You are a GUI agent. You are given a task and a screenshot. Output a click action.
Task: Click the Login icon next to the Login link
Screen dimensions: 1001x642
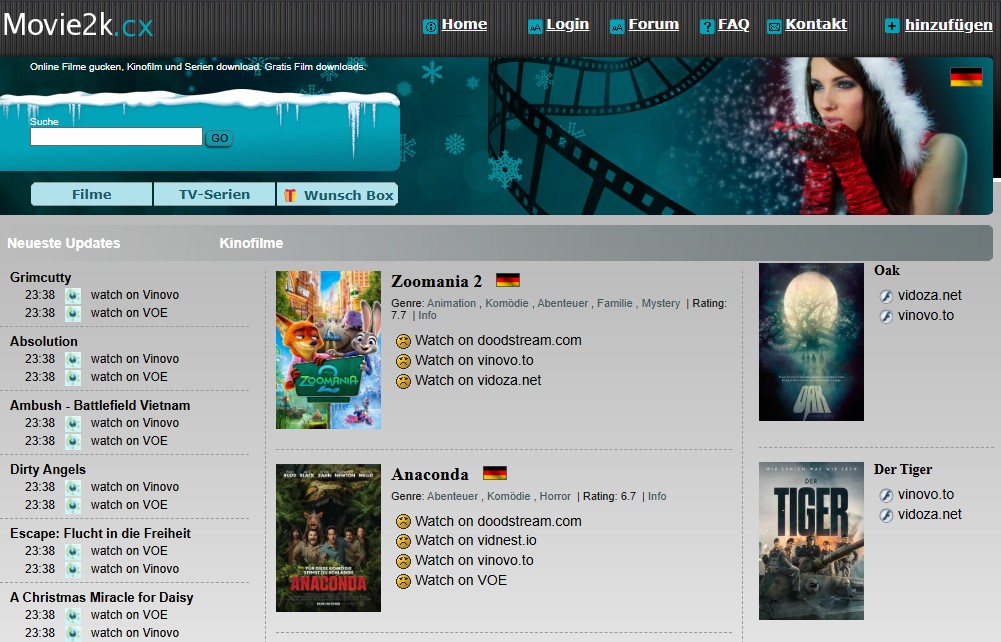[536, 25]
